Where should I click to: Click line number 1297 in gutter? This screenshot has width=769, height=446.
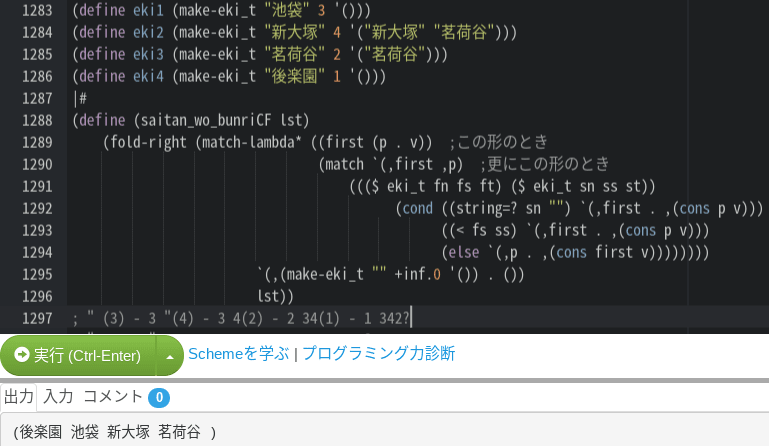[37, 318]
